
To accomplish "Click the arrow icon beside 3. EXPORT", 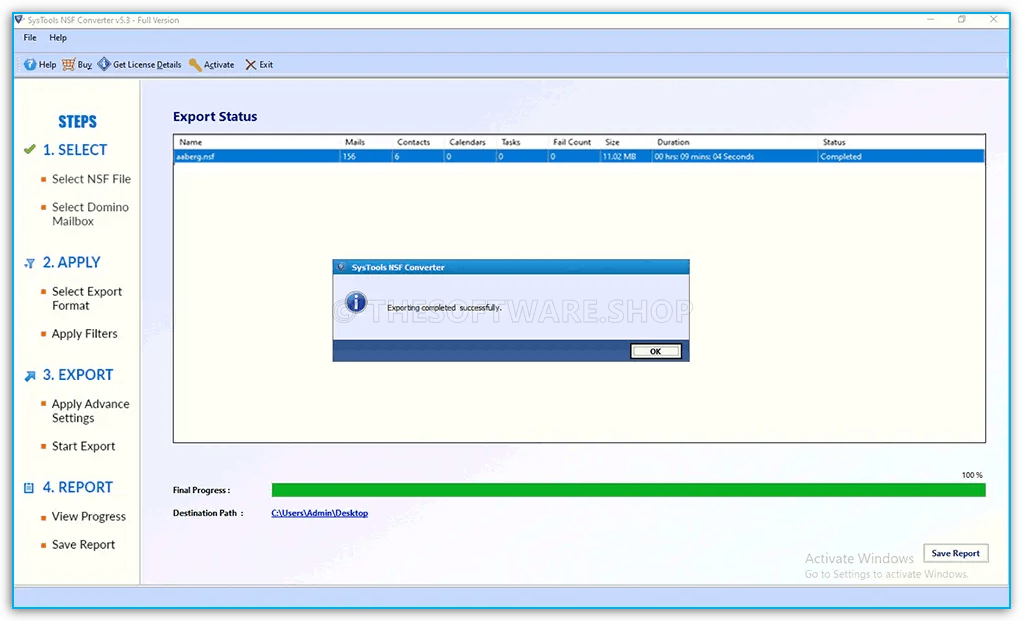I will [30, 376].
